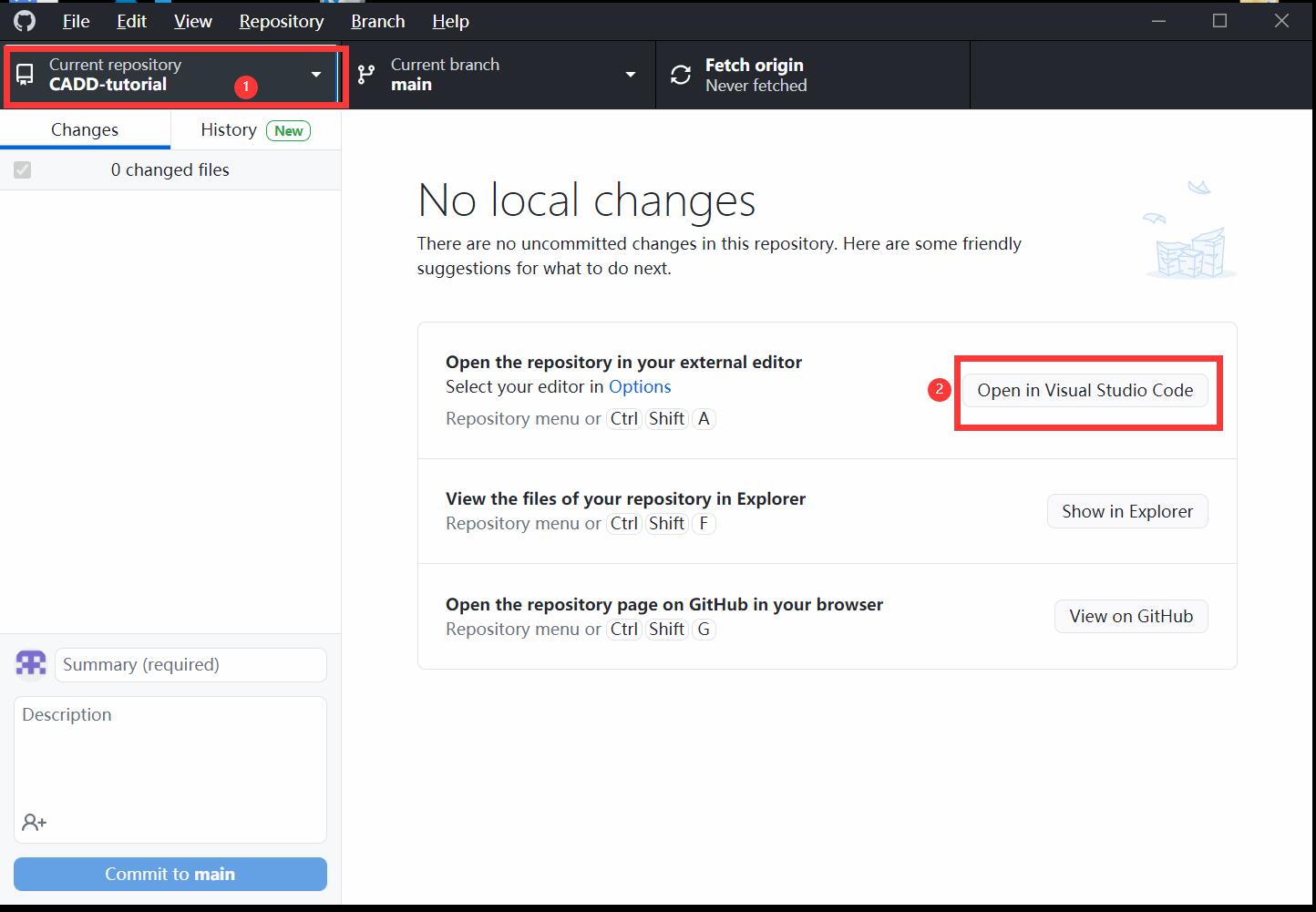The width and height of the screenshot is (1316, 912).
Task: Expand the Current repository dropdown arrow
Action: (316, 74)
